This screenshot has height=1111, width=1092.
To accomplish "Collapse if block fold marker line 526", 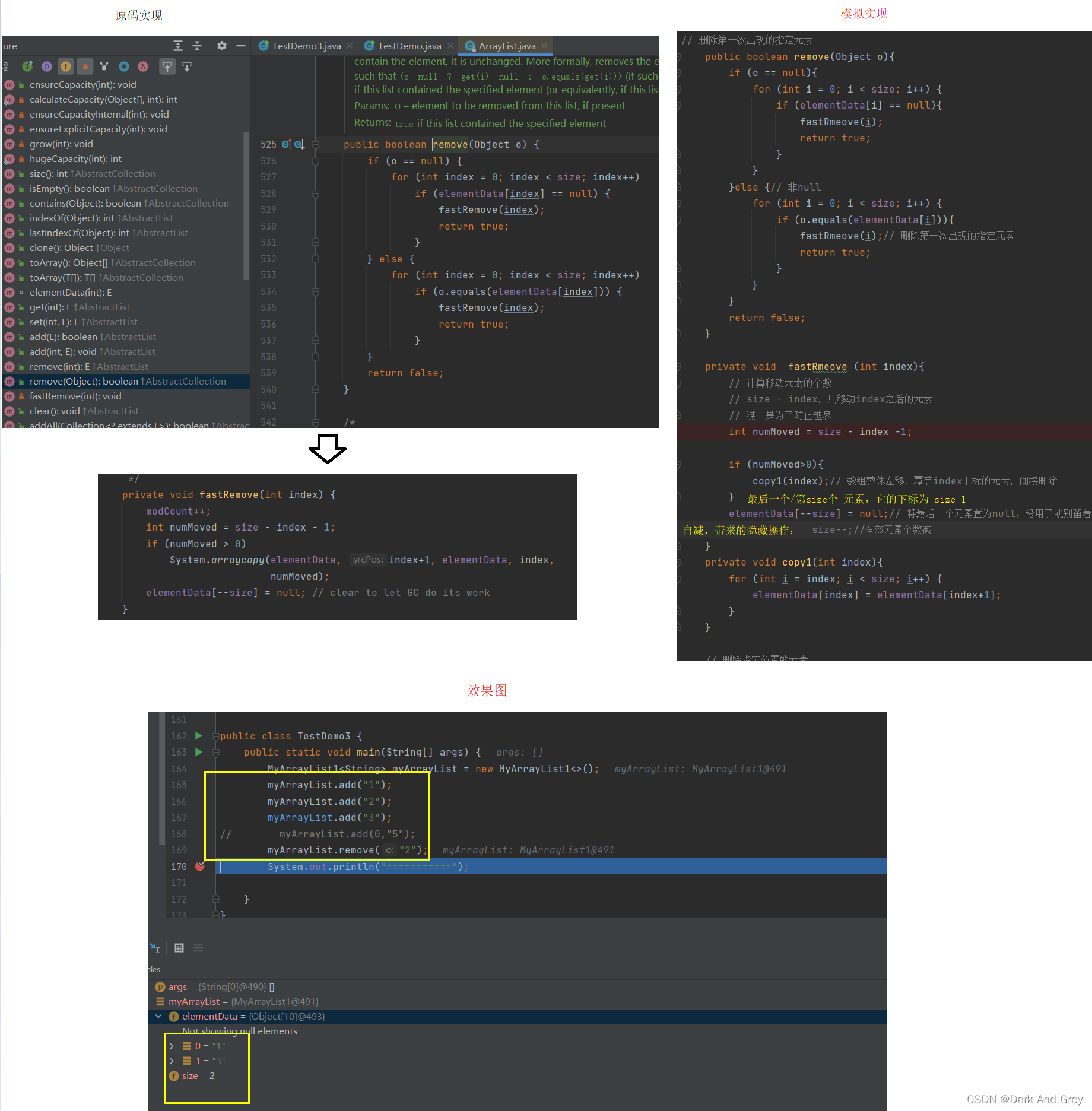I will coord(316,161).
